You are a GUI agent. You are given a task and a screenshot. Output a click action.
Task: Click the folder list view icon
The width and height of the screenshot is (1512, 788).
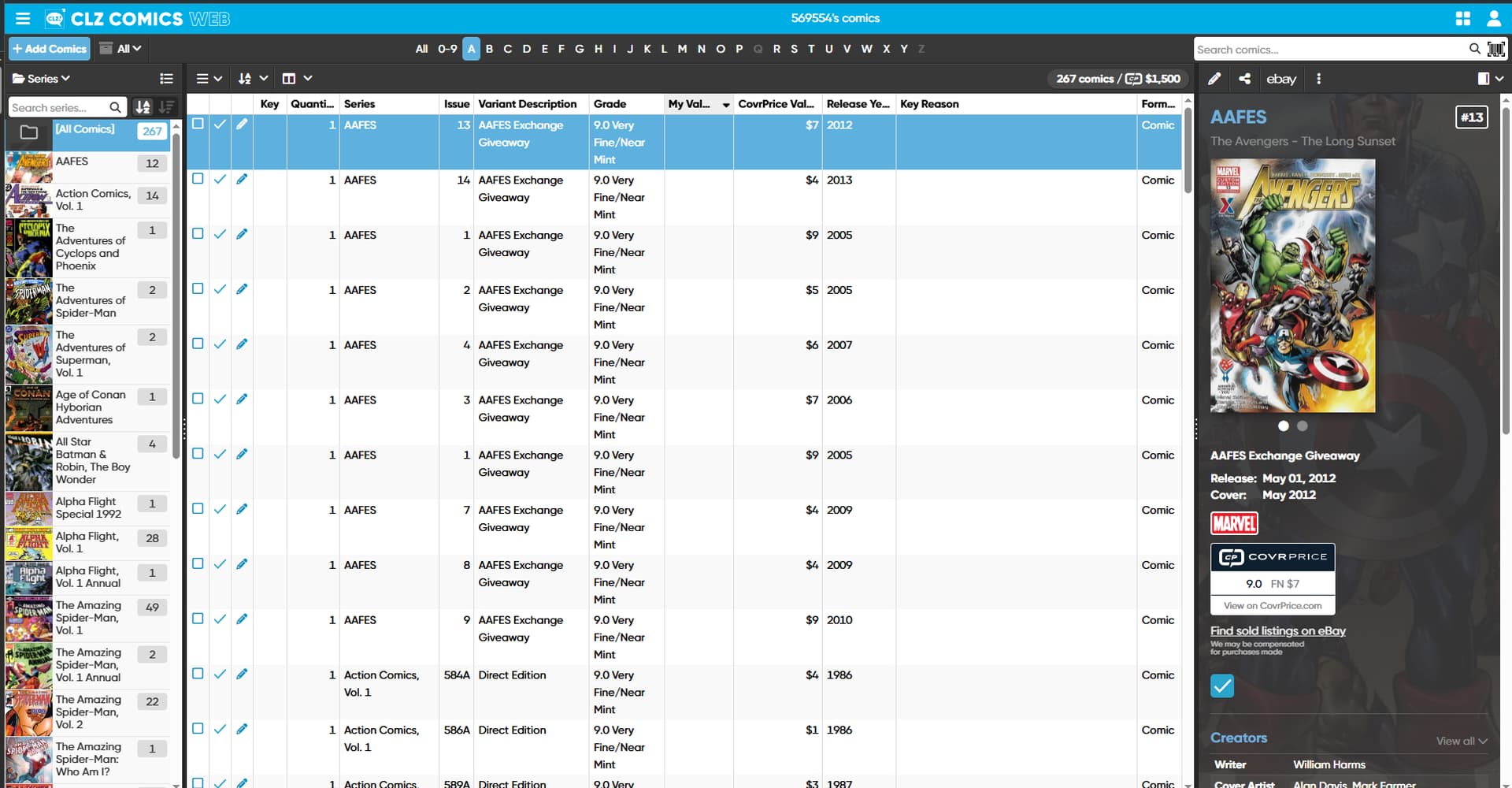coord(166,78)
